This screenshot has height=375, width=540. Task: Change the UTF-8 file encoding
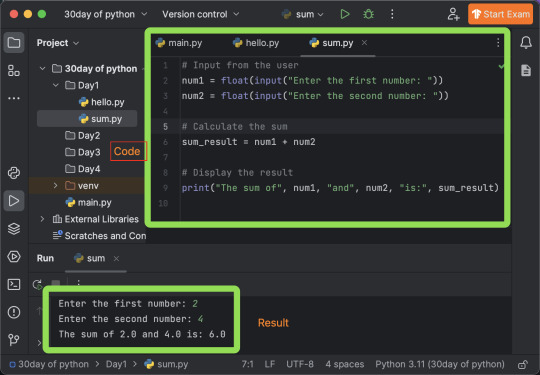(300, 364)
